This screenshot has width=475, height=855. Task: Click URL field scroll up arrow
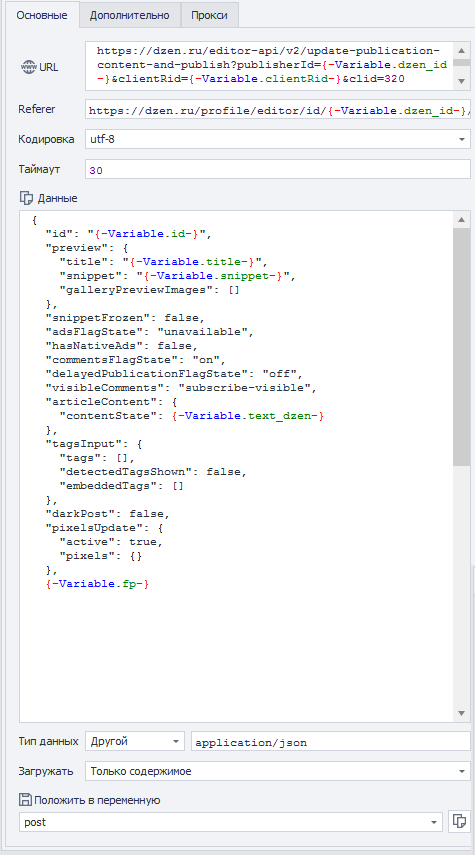point(461,51)
